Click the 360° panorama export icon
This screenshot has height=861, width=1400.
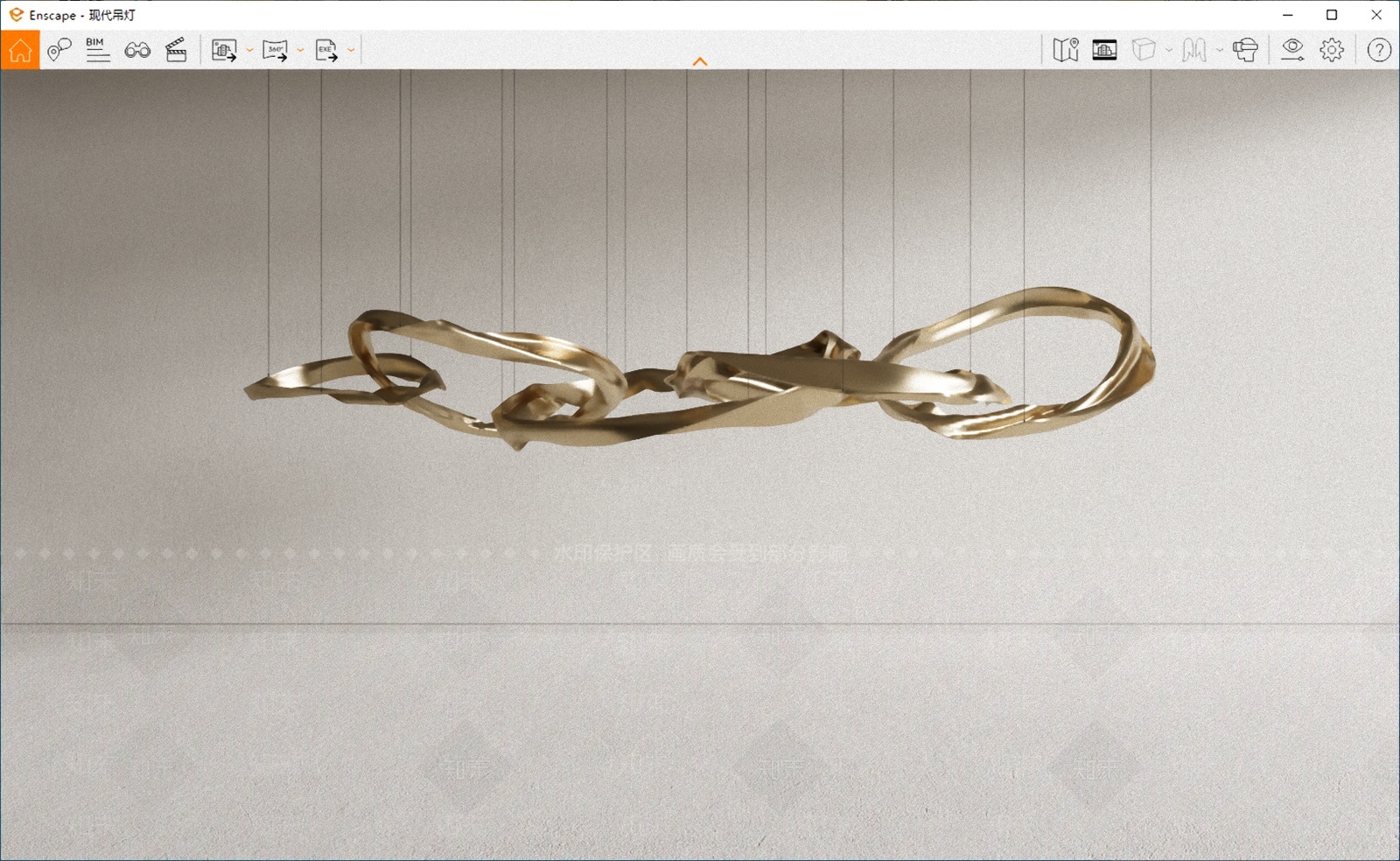275,50
